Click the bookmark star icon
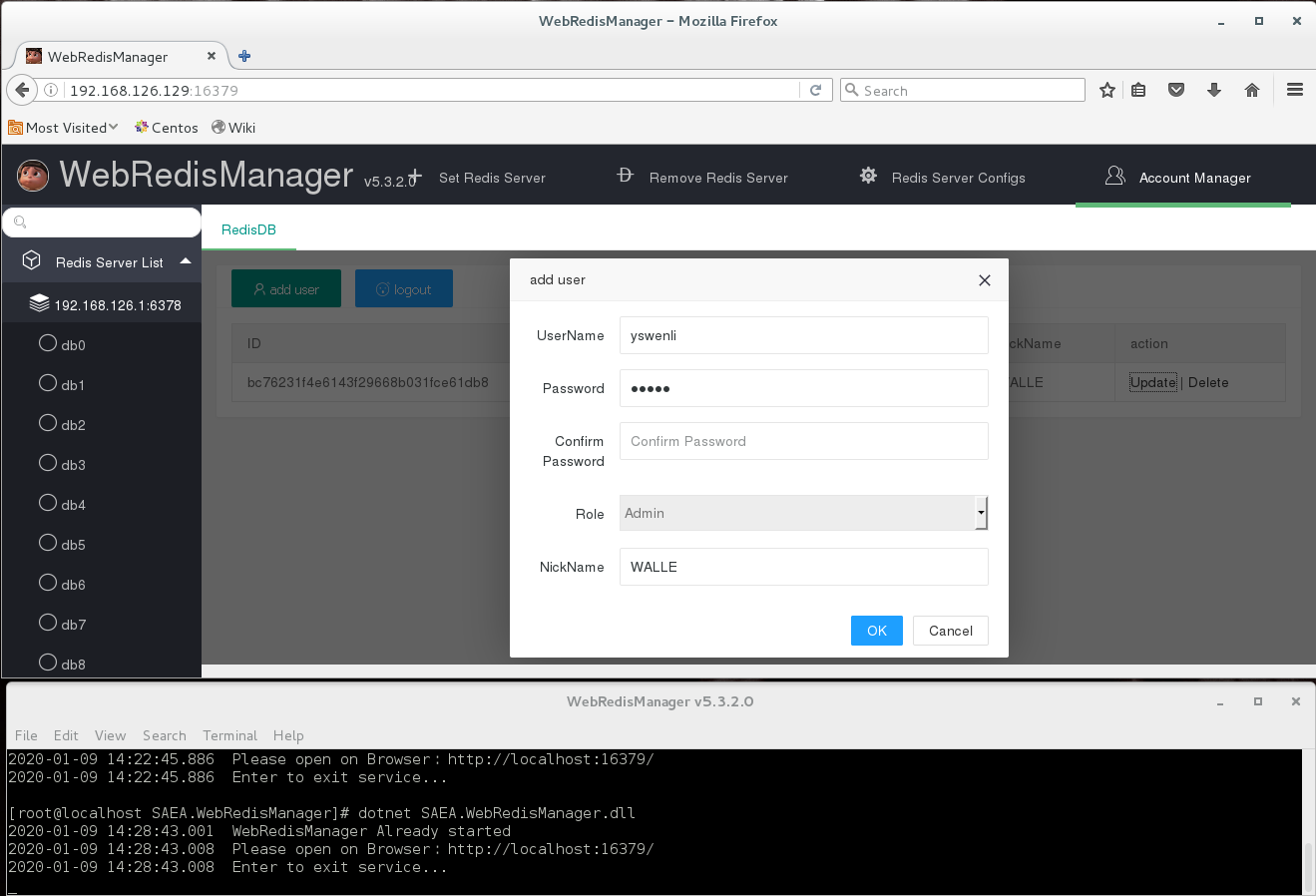1316x896 pixels. click(x=1107, y=90)
